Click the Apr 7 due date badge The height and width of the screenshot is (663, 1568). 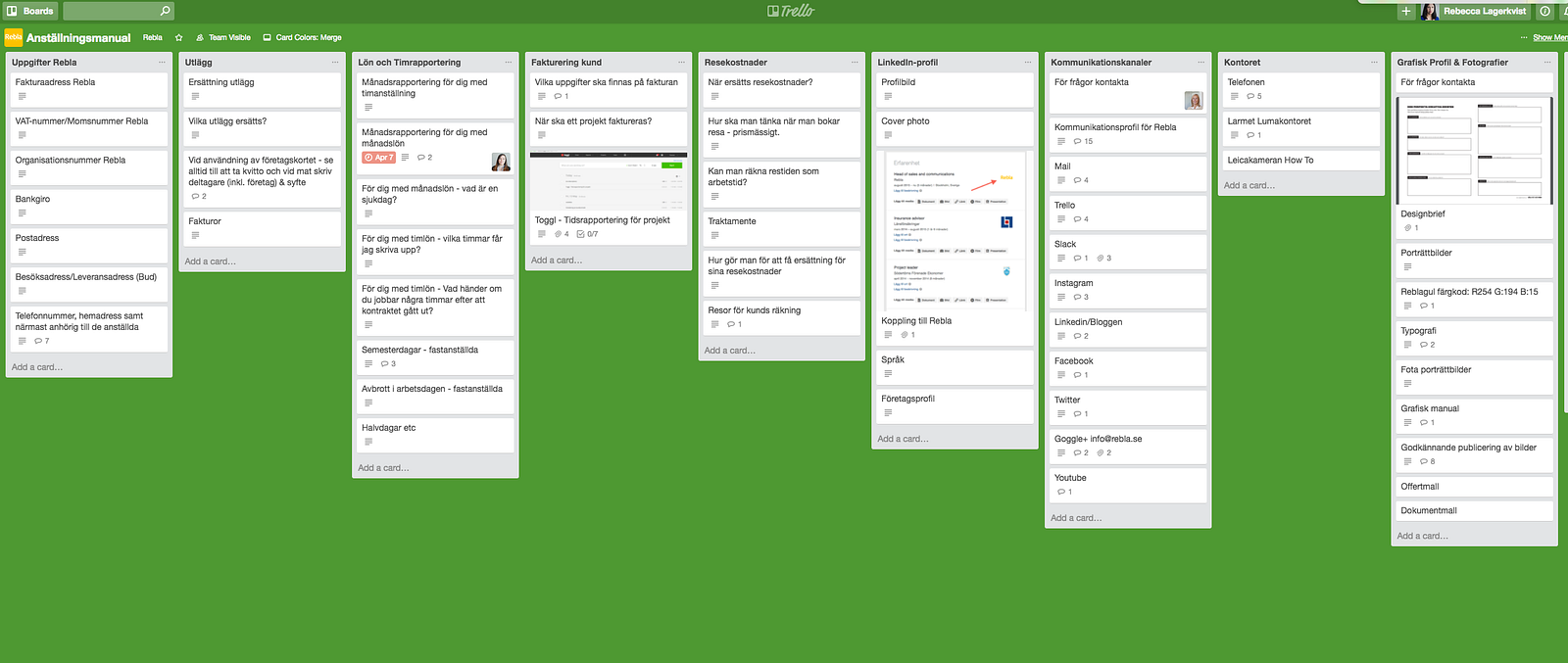click(x=378, y=157)
